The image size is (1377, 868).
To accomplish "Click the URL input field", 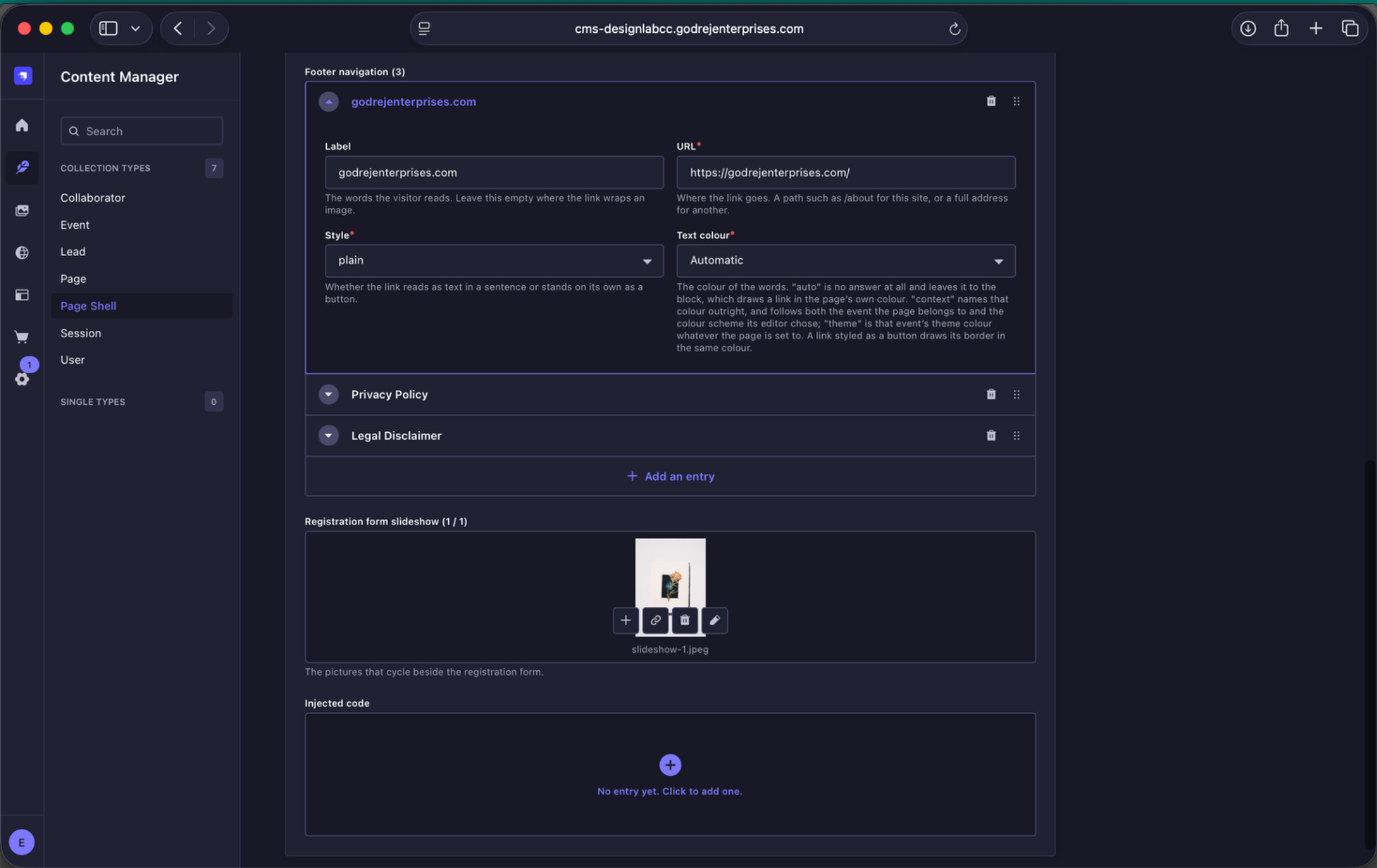I will point(846,172).
